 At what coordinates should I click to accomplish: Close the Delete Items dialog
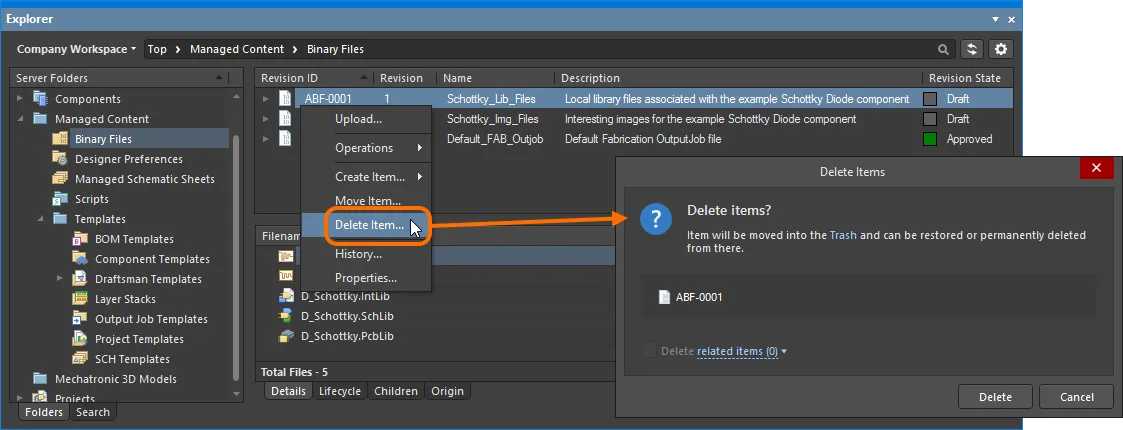point(1097,168)
